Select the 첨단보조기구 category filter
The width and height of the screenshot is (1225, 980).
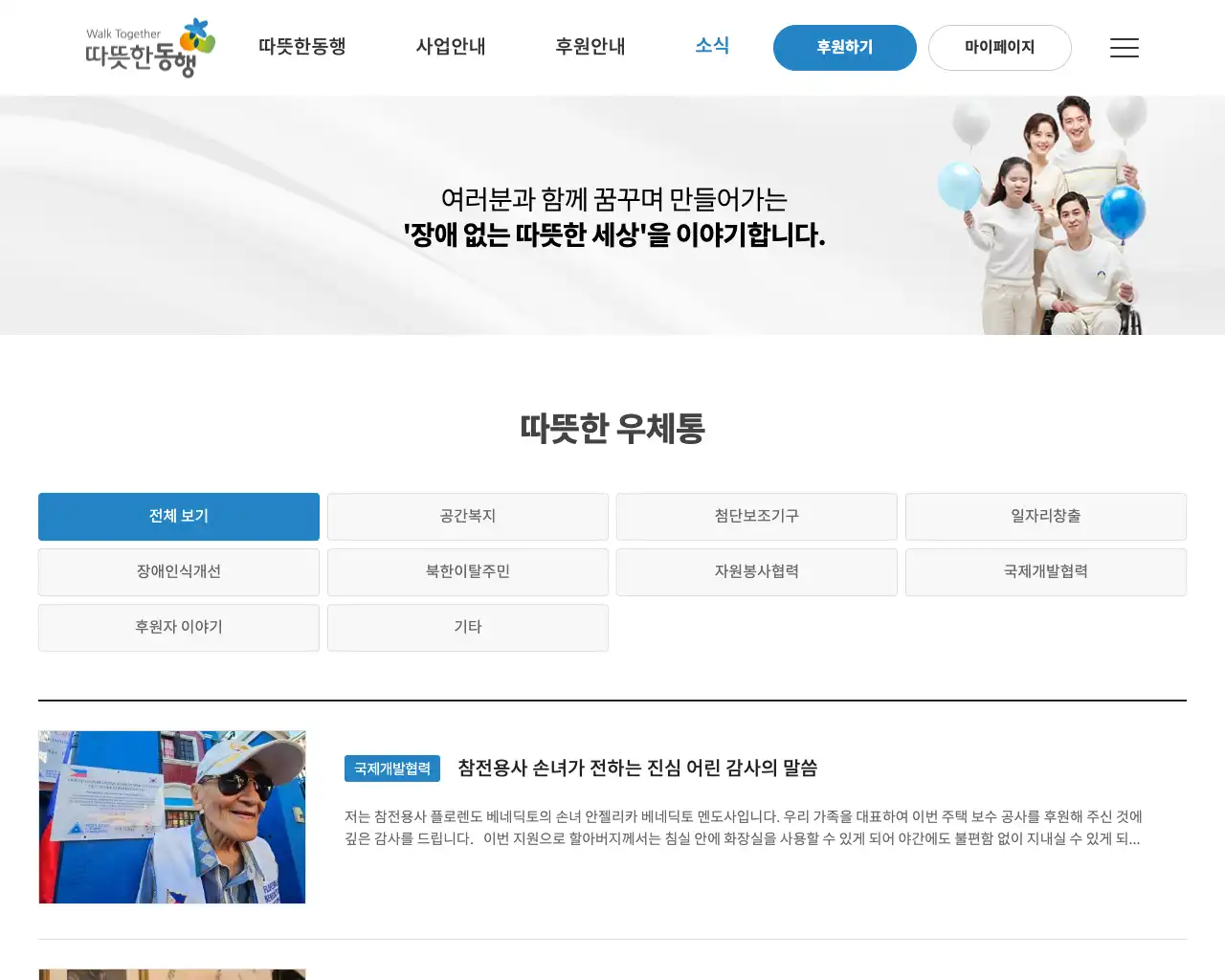[x=756, y=517]
